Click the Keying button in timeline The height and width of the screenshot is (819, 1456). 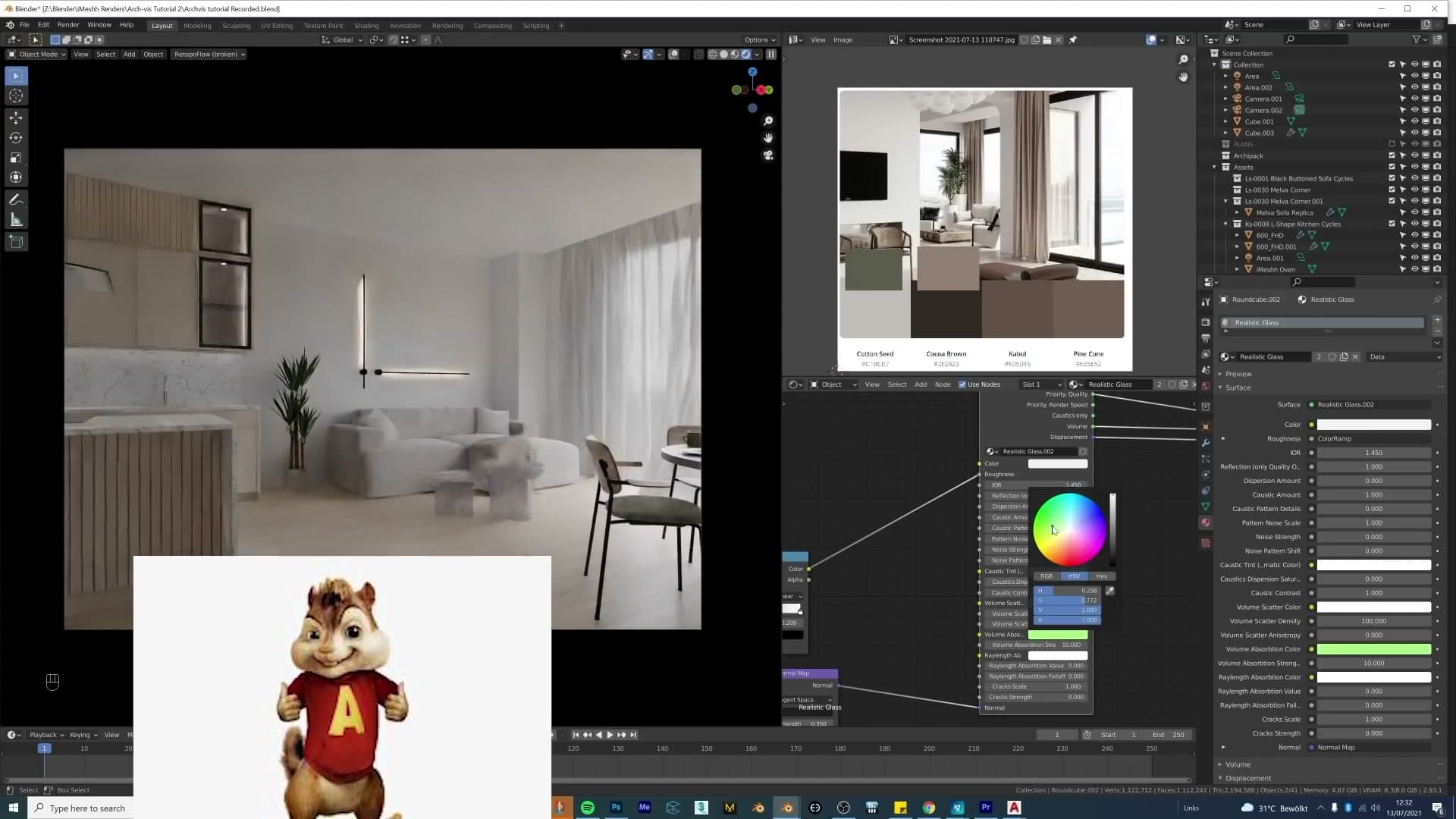tap(83, 735)
